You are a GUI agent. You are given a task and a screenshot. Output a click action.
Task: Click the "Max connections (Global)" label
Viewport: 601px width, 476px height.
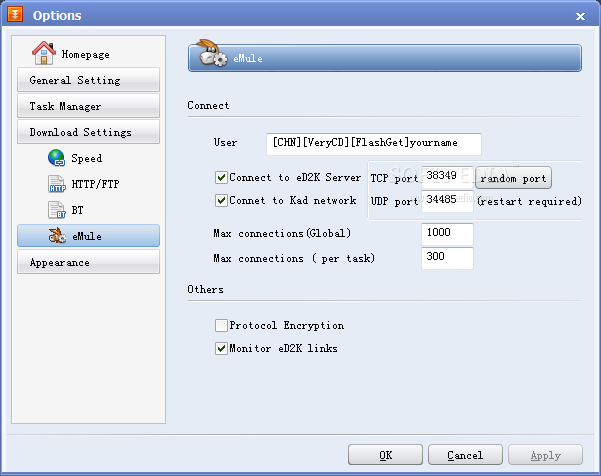(282, 233)
